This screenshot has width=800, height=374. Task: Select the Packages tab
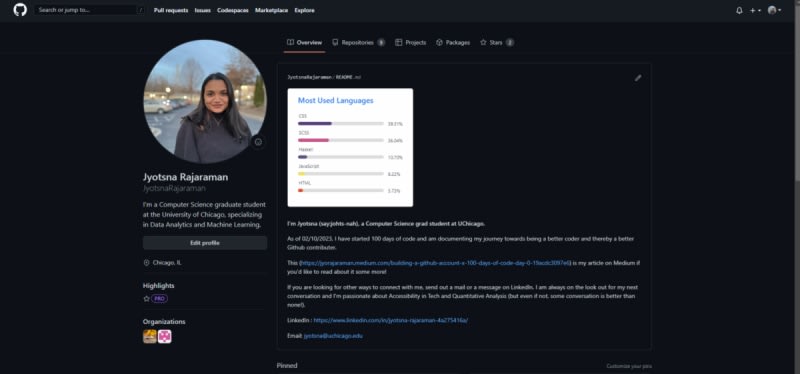(x=453, y=42)
